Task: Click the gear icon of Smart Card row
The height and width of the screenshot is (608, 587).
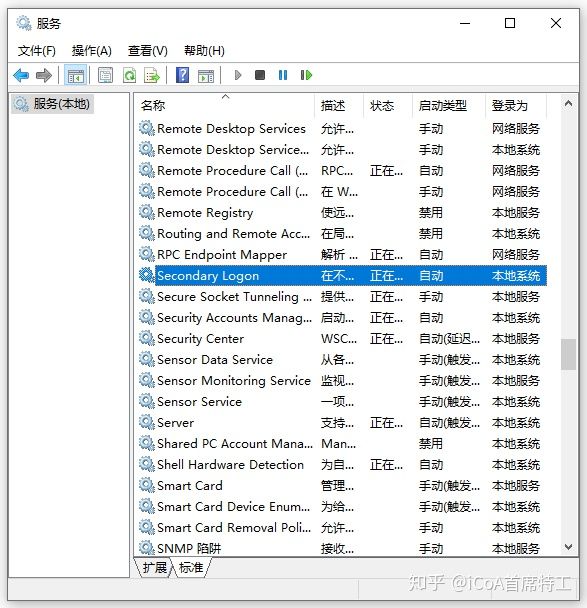Action: (147, 485)
